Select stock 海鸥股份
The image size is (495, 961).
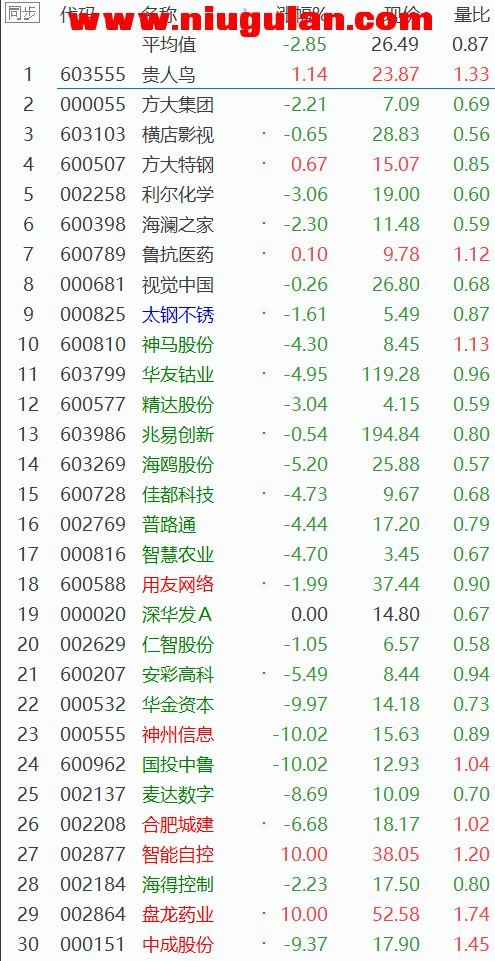tap(178, 465)
